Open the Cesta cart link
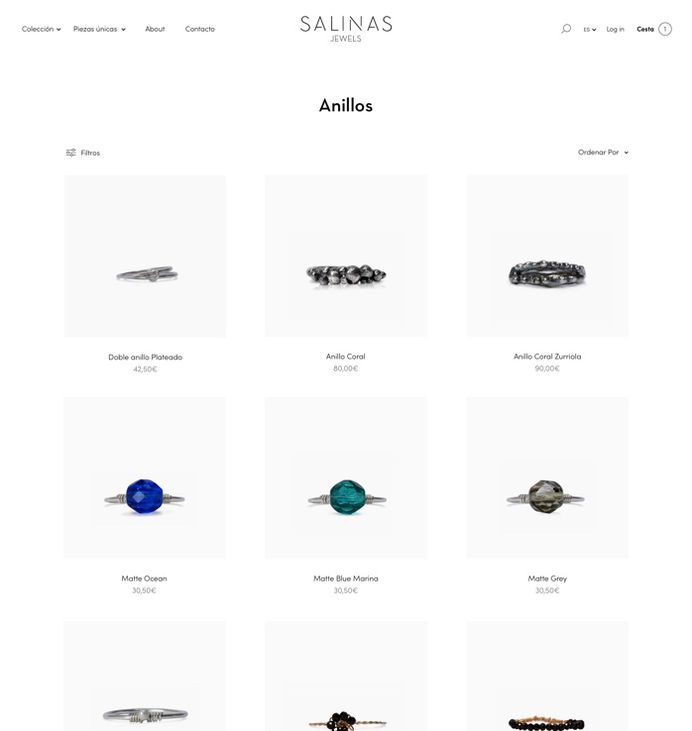 point(645,29)
